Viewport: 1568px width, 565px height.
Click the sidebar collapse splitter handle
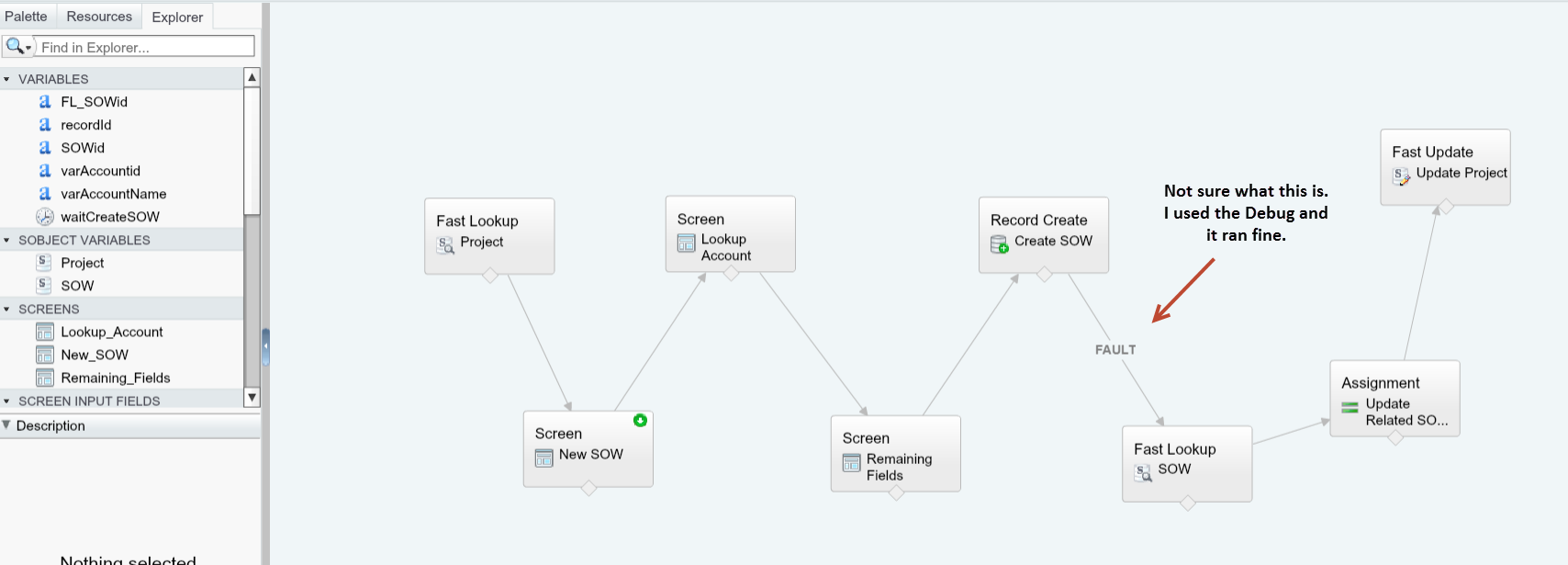265,347
